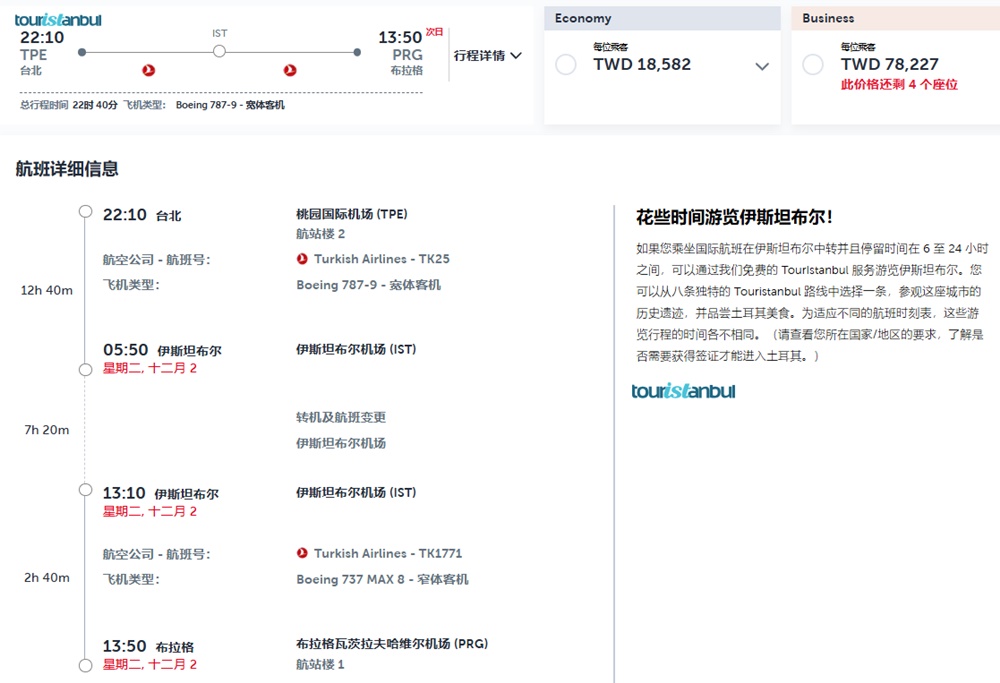The width and height of the screenshot is (1000, 683).
Task: Click 'Boeing 787-9 - 宽体客机' in flight details
Action: (x=368, y=284)
